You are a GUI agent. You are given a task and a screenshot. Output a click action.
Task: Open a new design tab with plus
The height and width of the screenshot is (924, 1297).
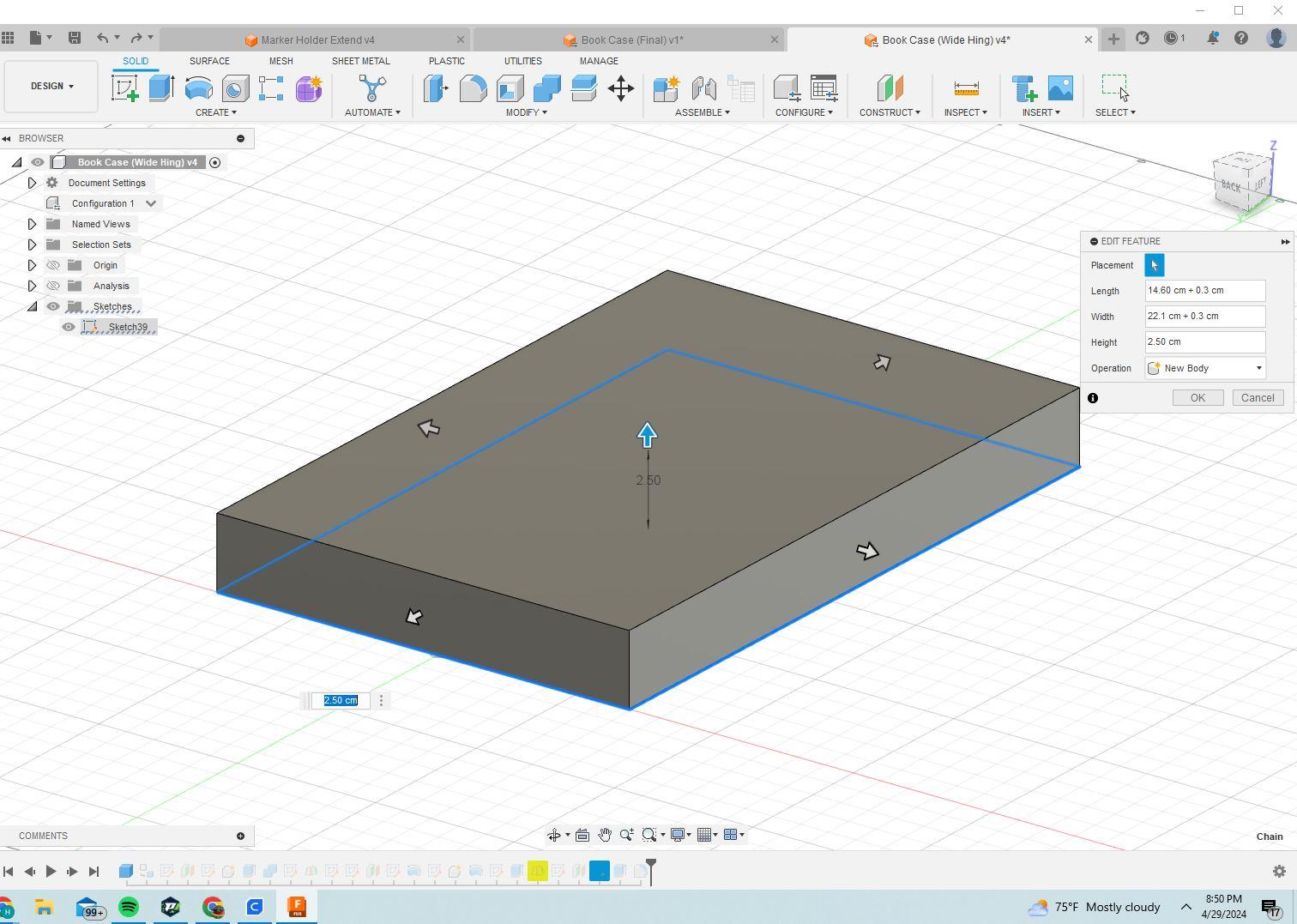[1113, 39]
